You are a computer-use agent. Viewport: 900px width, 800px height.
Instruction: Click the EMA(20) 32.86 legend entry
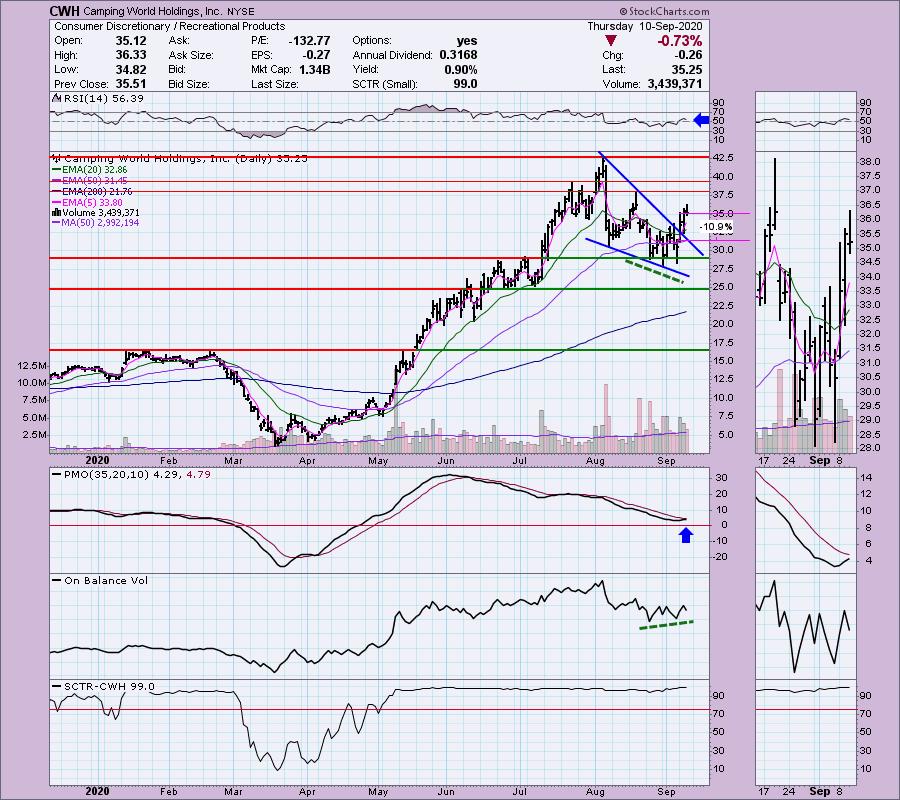(90, 170)
